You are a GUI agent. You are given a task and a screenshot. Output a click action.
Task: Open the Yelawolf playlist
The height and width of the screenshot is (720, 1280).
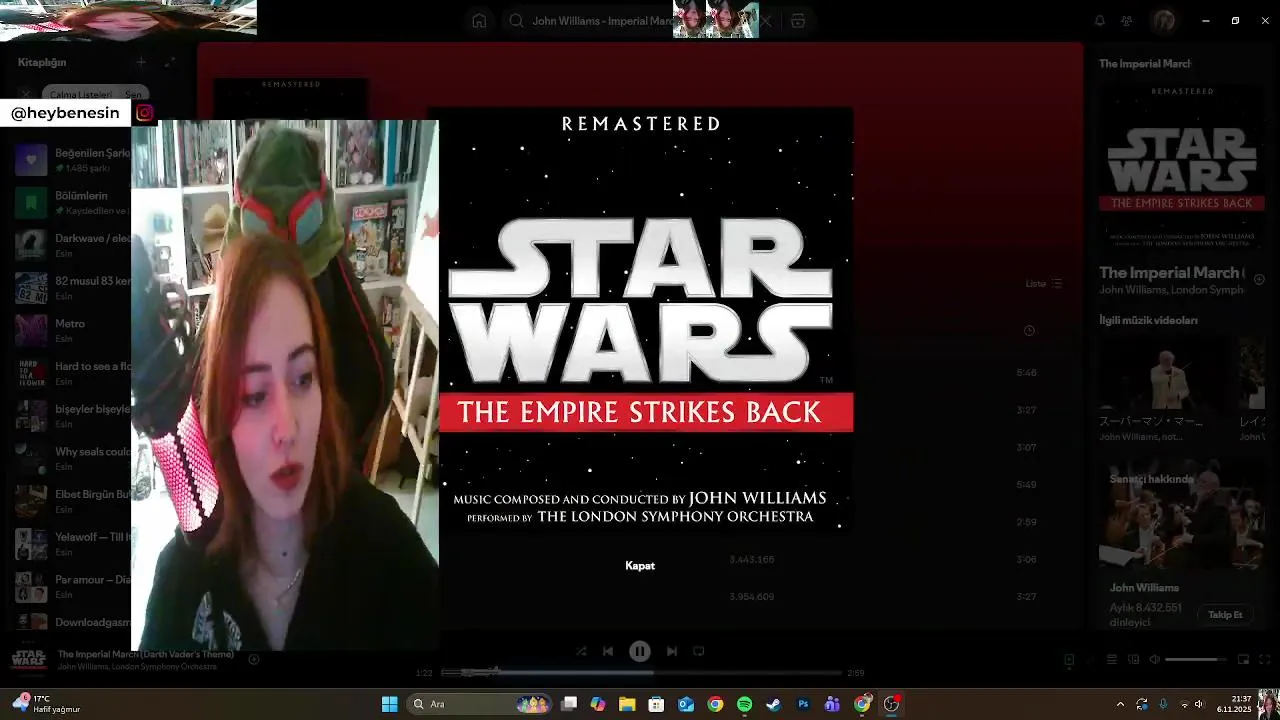(x=72, y=543)
